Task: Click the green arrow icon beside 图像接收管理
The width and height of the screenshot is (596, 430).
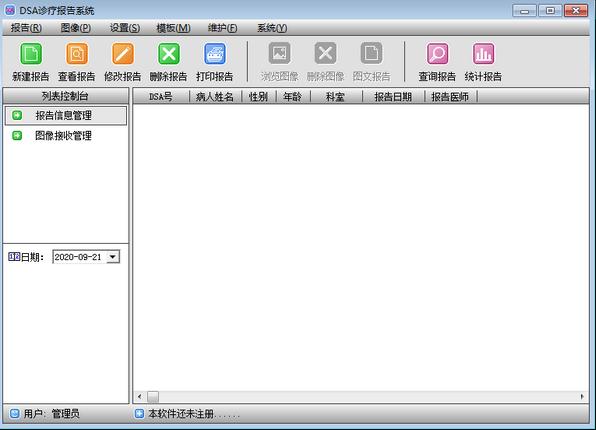Action: pyautogui.click(x=17, y=135)
